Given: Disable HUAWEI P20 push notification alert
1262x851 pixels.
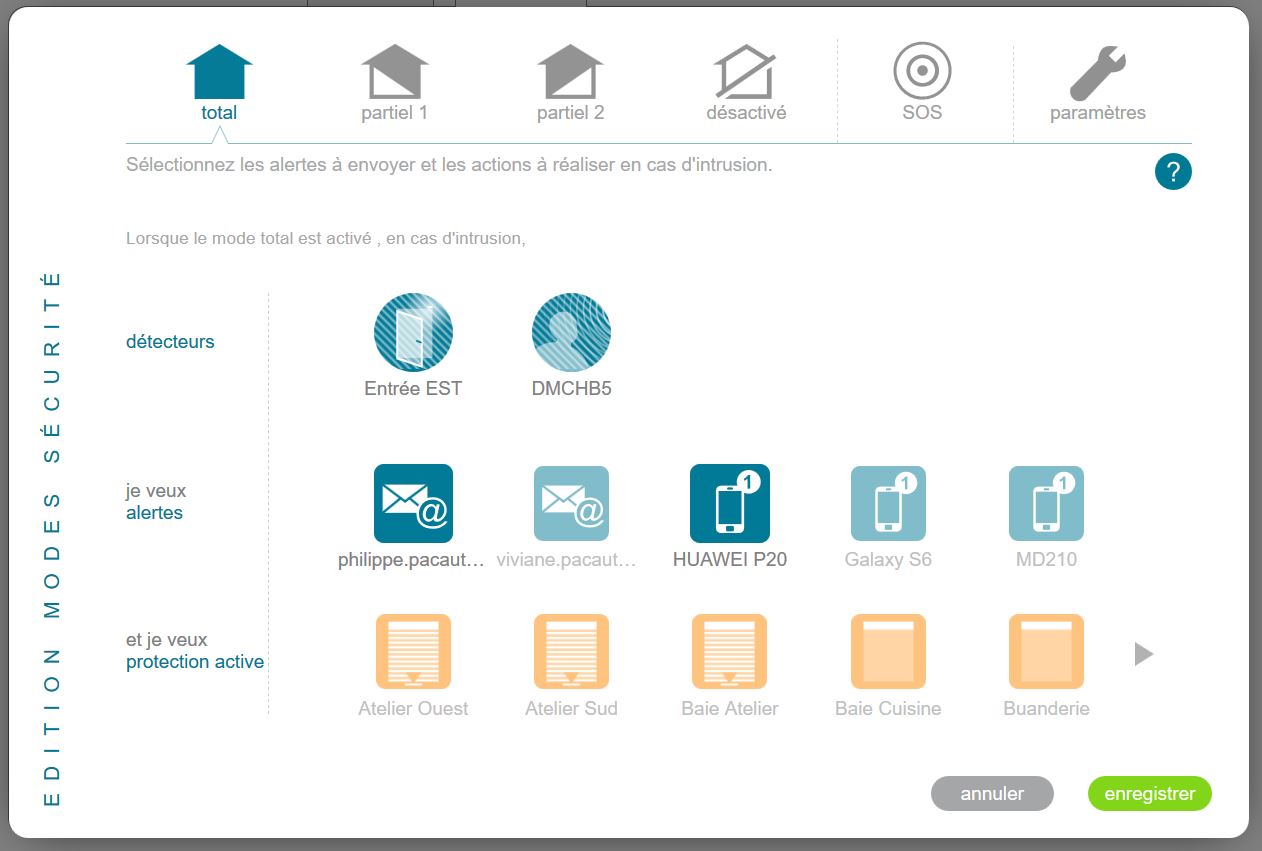Looking at the screenshot, I should pyautogui.click(x=729, y=503).
